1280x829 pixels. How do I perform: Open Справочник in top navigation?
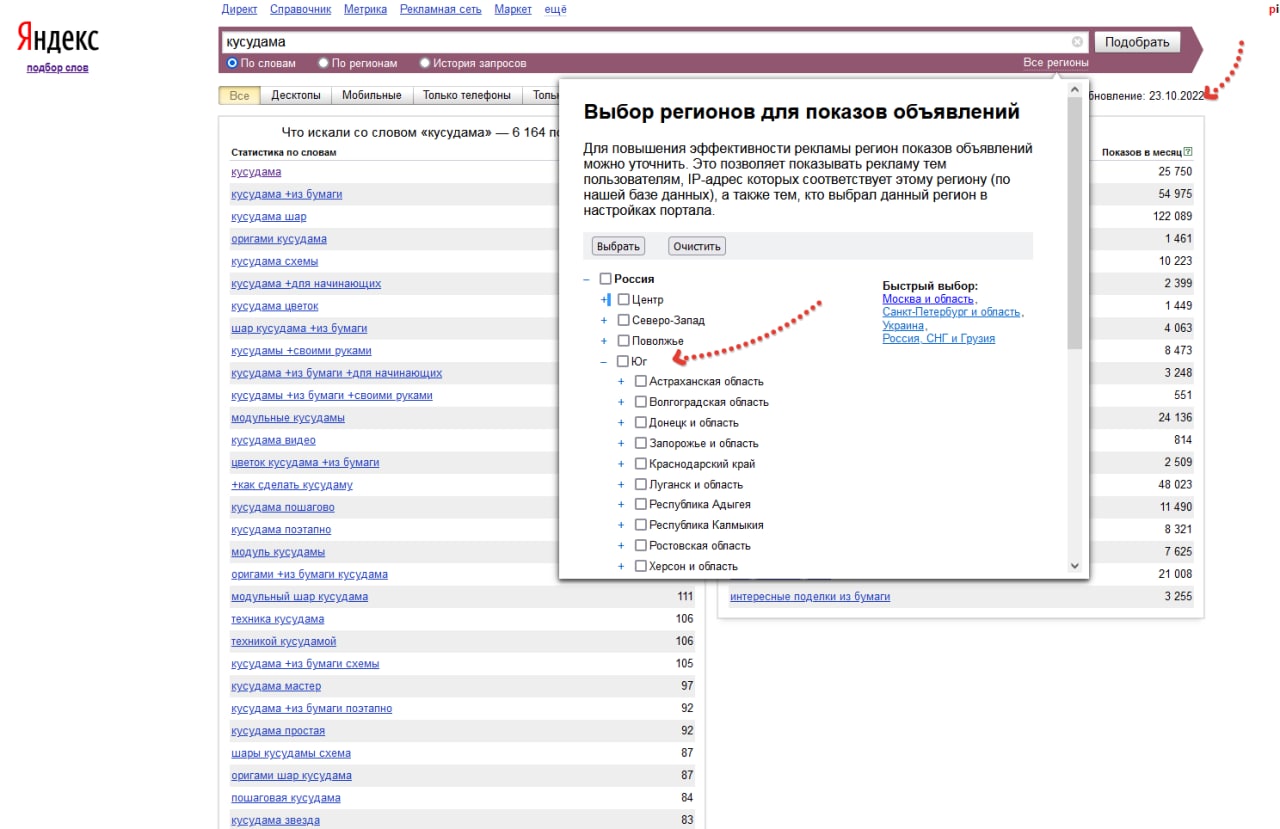click(x=300, y=9)
